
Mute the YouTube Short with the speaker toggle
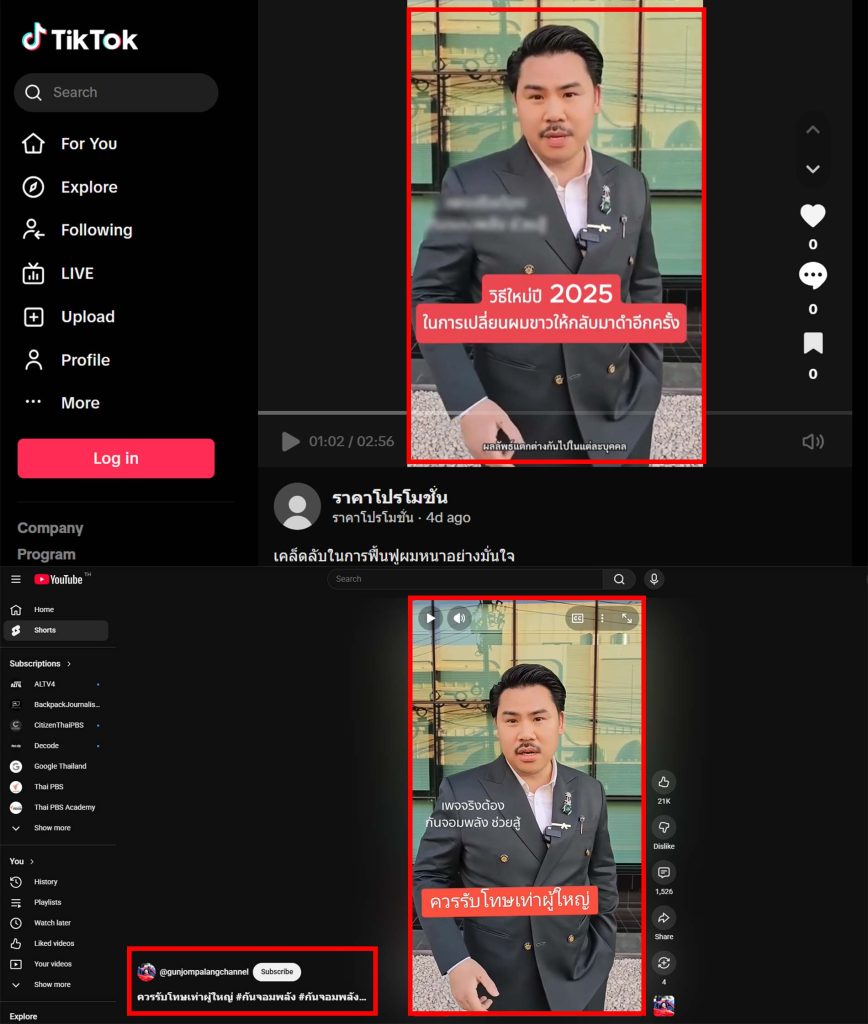[460, 618]
